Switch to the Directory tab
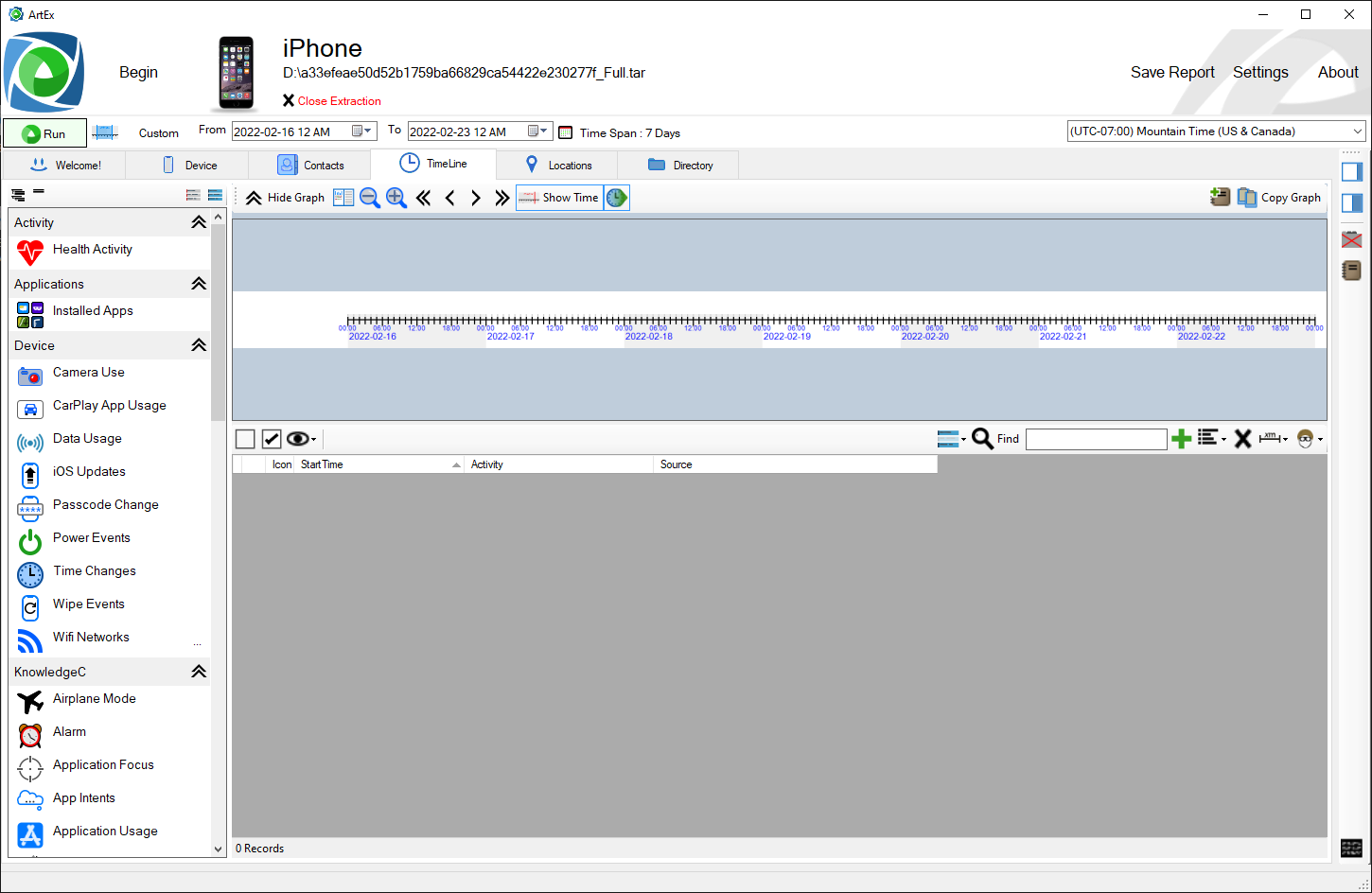The image size is (1372, 893). 678,165
